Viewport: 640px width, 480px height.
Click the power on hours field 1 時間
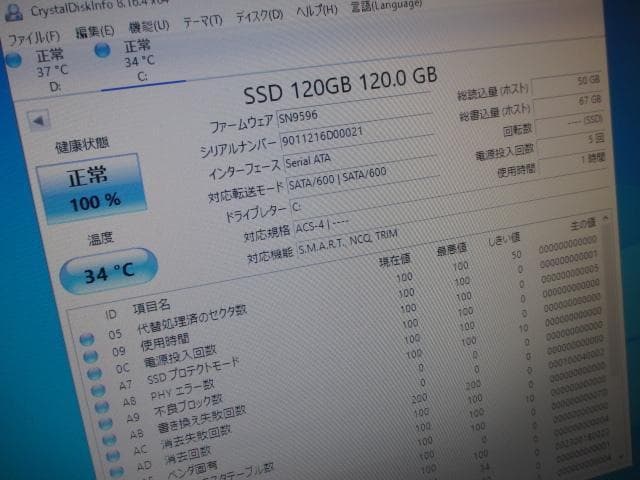click(574, 163)
